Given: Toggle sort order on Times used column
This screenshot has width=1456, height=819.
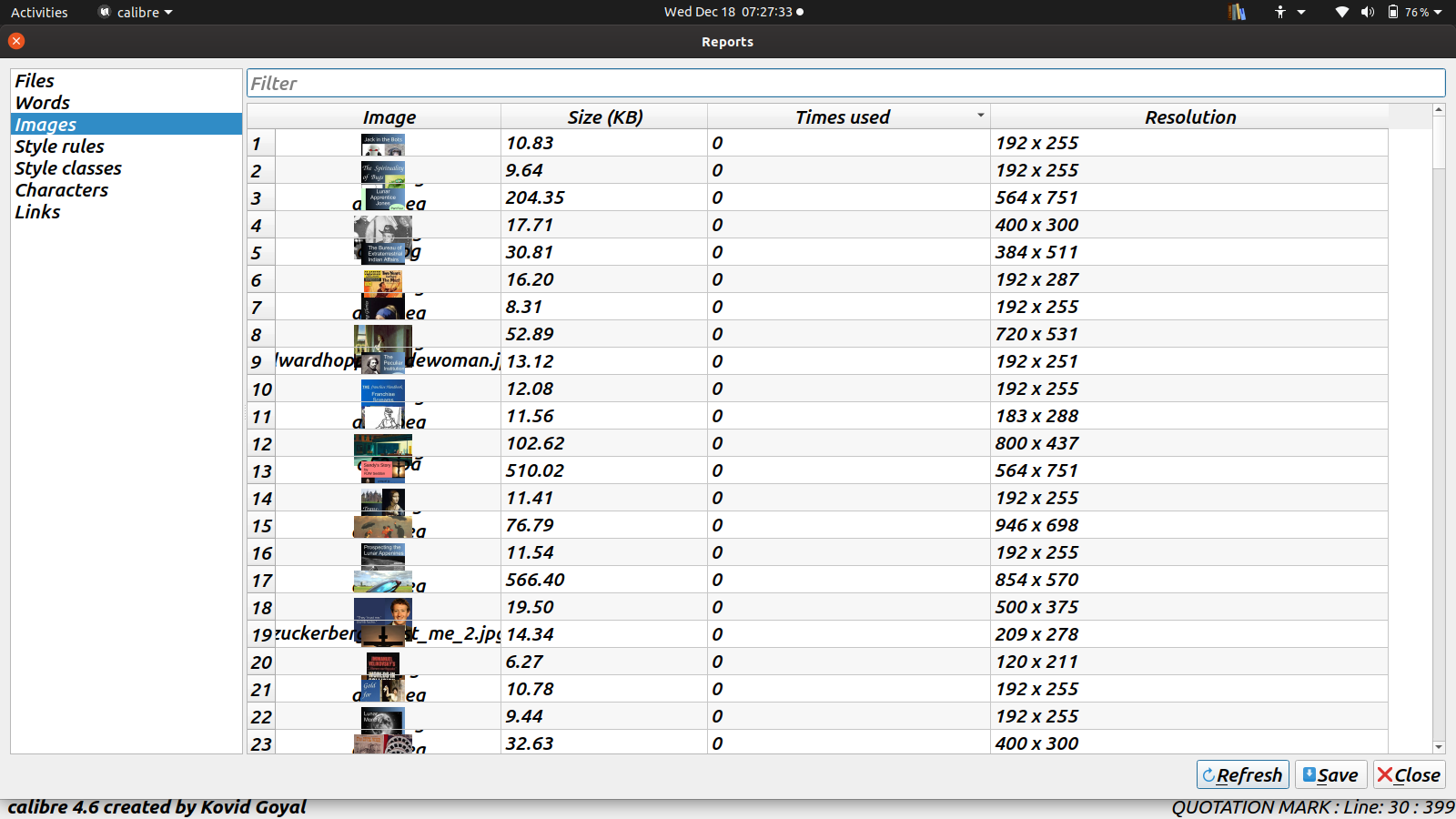Looking at the screenshot, I should pos(848,116).
